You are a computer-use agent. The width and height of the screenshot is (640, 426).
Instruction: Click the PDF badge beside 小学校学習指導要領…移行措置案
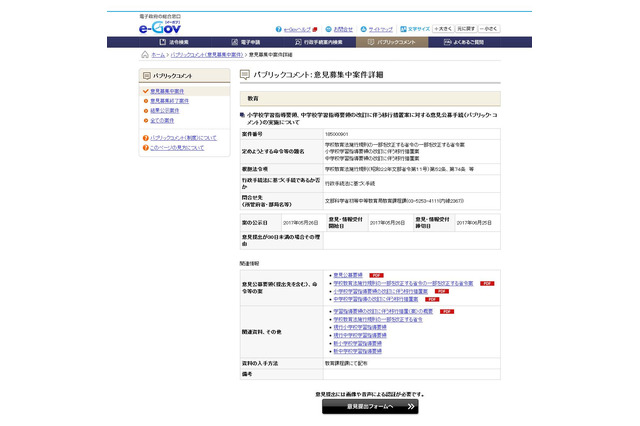click(442, 291)
